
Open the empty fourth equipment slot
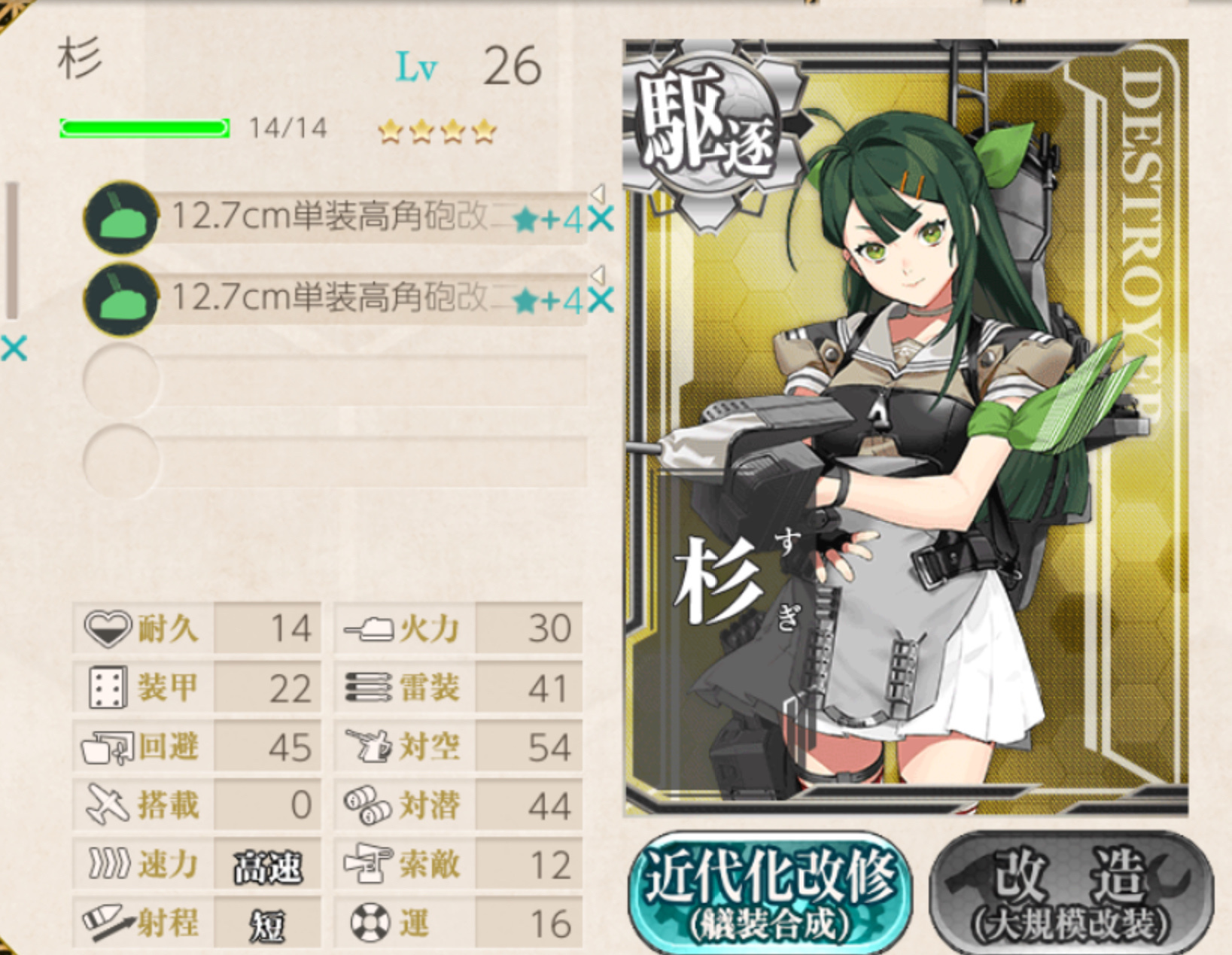click(335, 462)
